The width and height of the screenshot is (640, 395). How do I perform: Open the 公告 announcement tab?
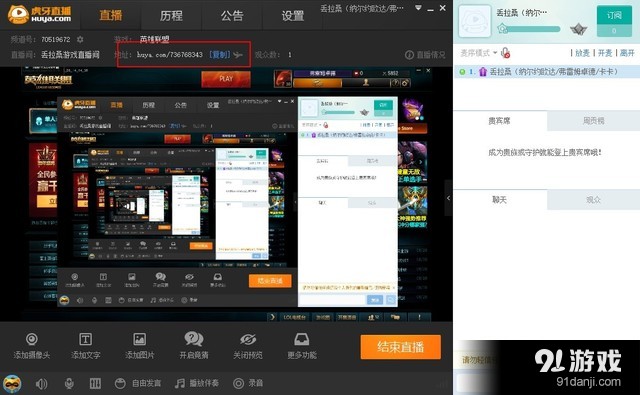pos(232,16)
